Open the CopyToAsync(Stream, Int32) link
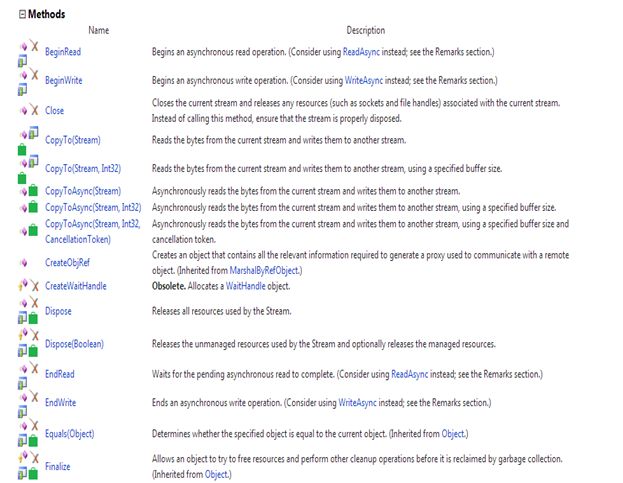 tap(93, 208)
